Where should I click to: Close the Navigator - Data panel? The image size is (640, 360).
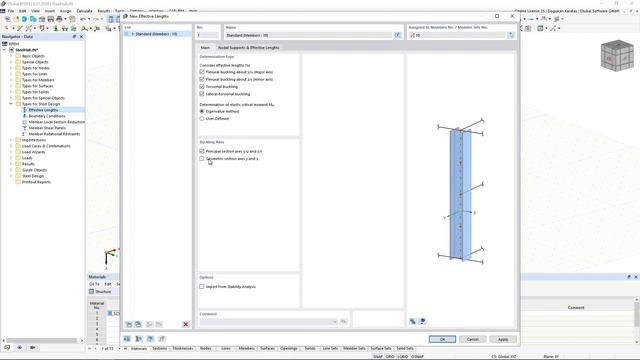coord(81,36)
